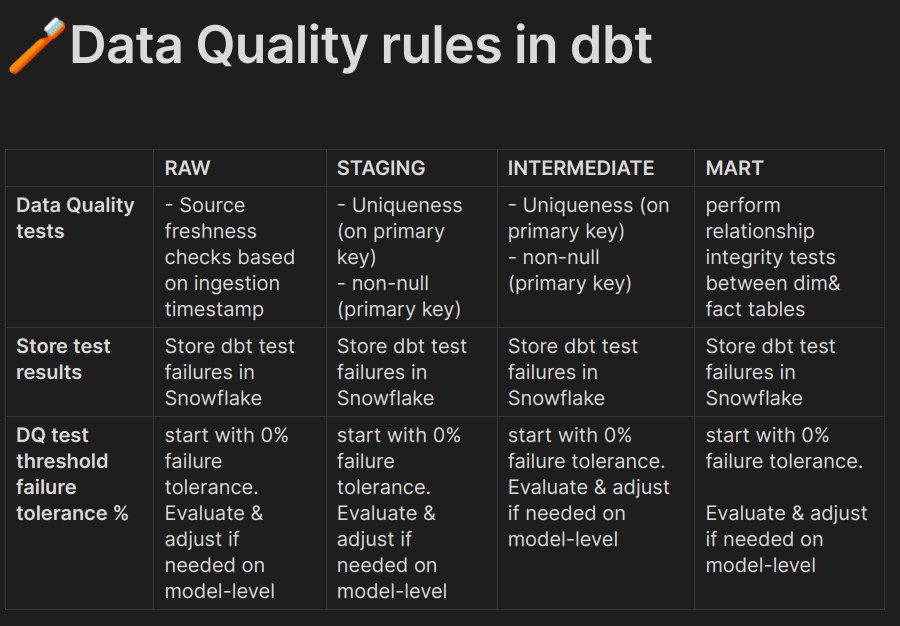This screenshot has height=626, width=900.
Task: Click MART Store dbt test failures cell
Action: (789, 372)
